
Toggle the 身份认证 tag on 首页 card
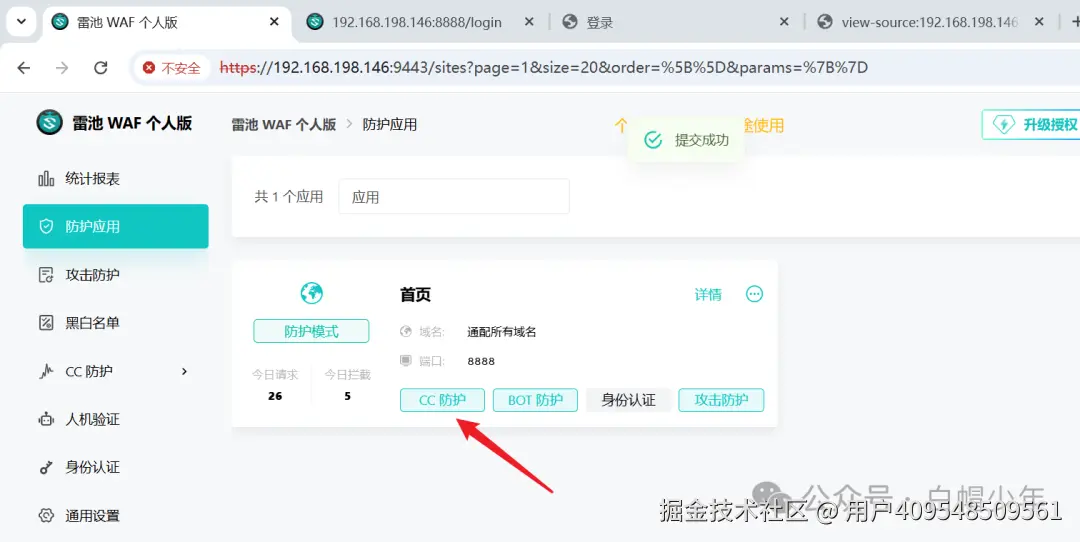628,400
